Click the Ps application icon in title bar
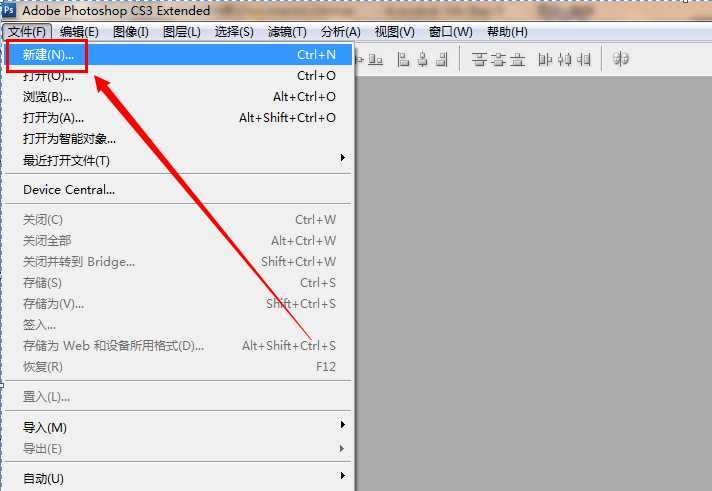This screenshot has height=491, width=712. pos(9,10)
